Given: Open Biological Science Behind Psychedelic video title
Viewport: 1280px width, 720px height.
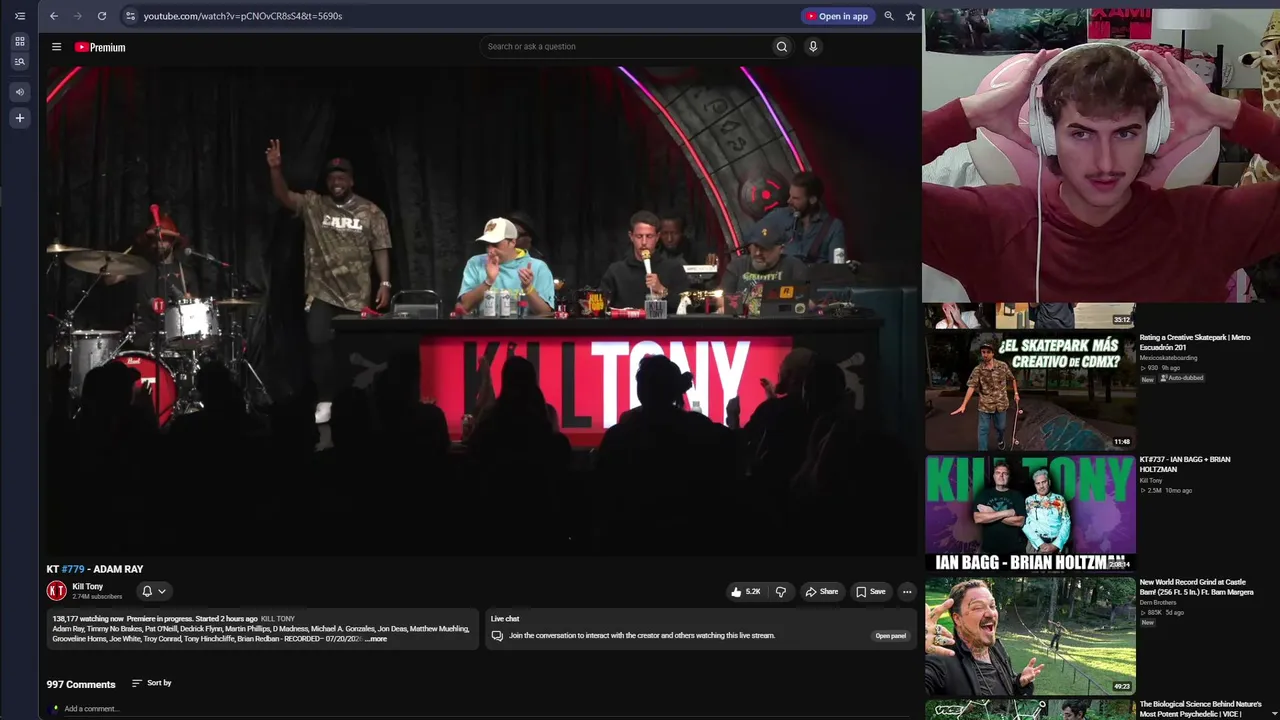Looking at the screenshot, I should [x=1201, y=709].
